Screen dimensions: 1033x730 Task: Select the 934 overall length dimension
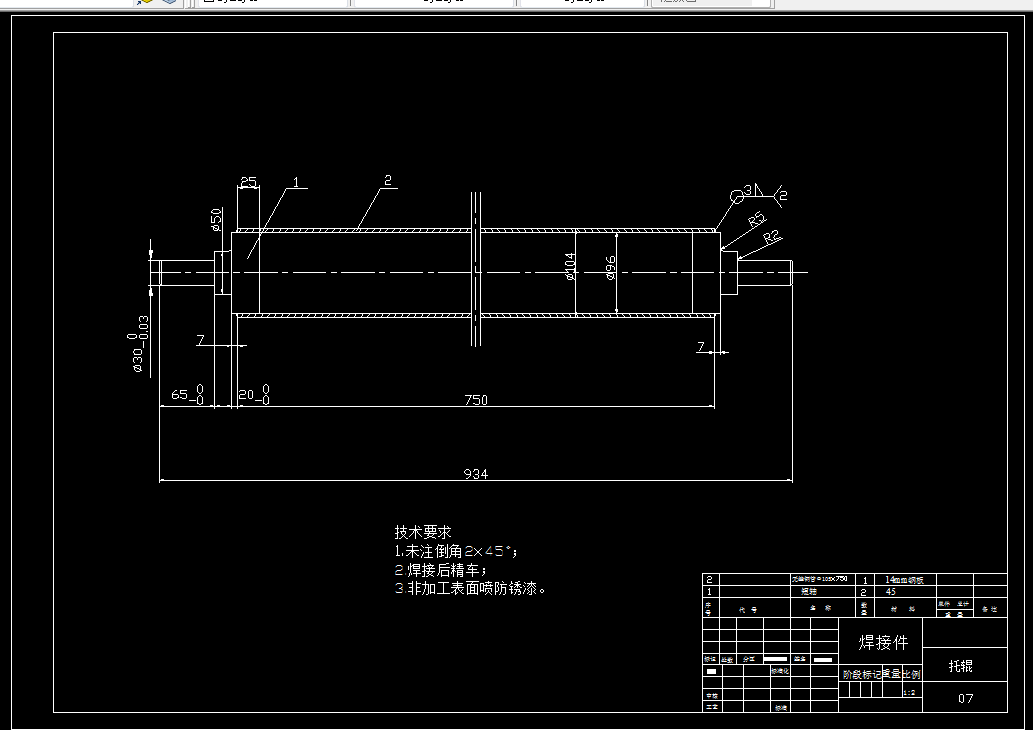[476, 474]
